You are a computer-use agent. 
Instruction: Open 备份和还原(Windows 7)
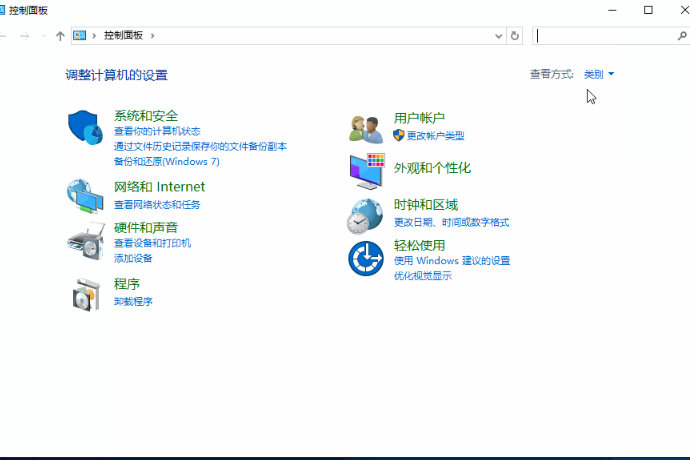pyautogui.click(x=167, y=162)
